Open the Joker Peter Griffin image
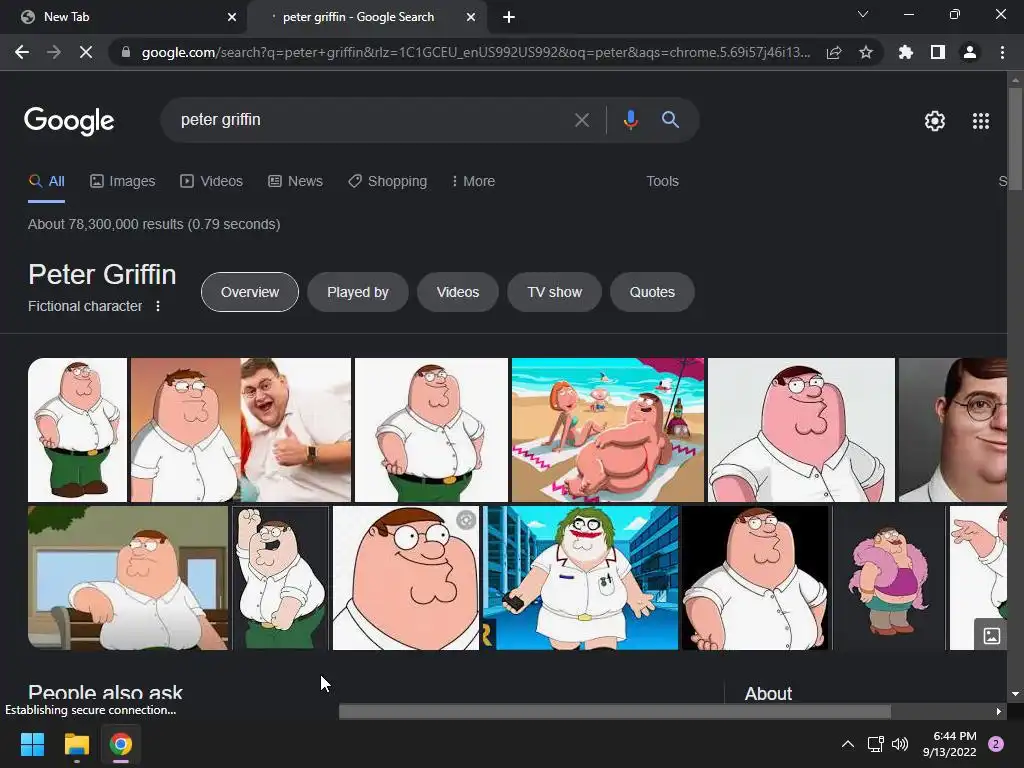This screenshot has height=768, width=1024. point(581,578)
